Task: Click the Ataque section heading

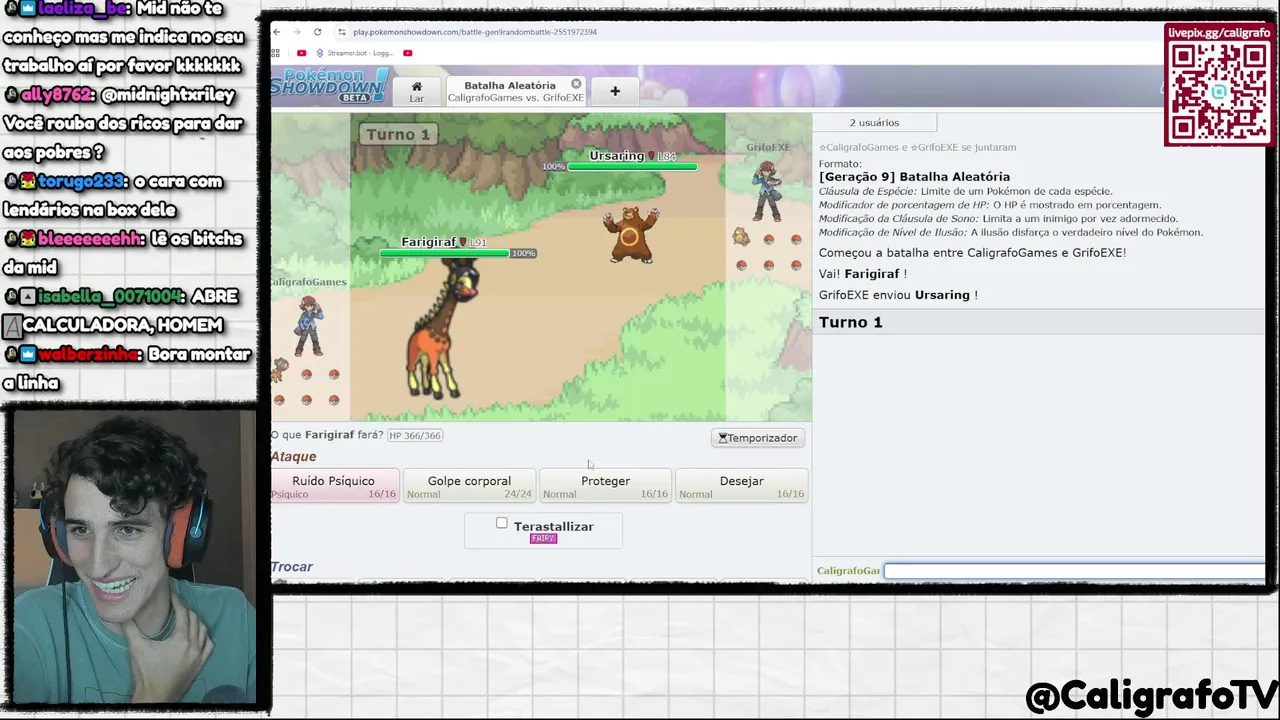Action: 293,457
